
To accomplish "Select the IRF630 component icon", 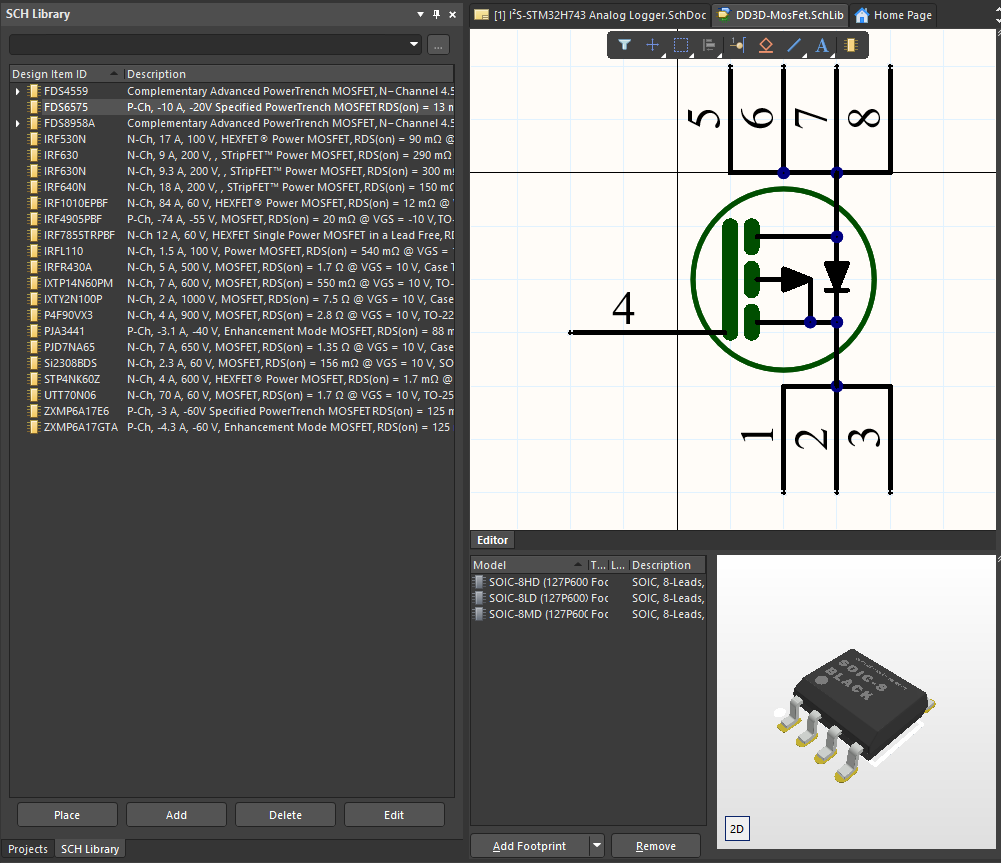I will pos(34,155).
